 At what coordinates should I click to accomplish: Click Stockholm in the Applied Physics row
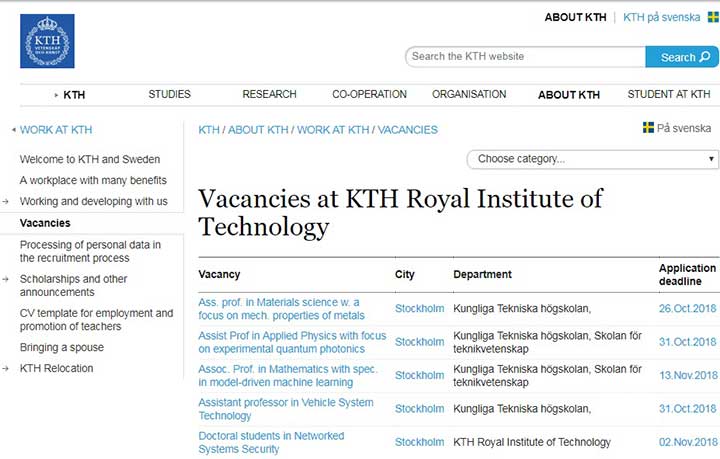(420, 342)
